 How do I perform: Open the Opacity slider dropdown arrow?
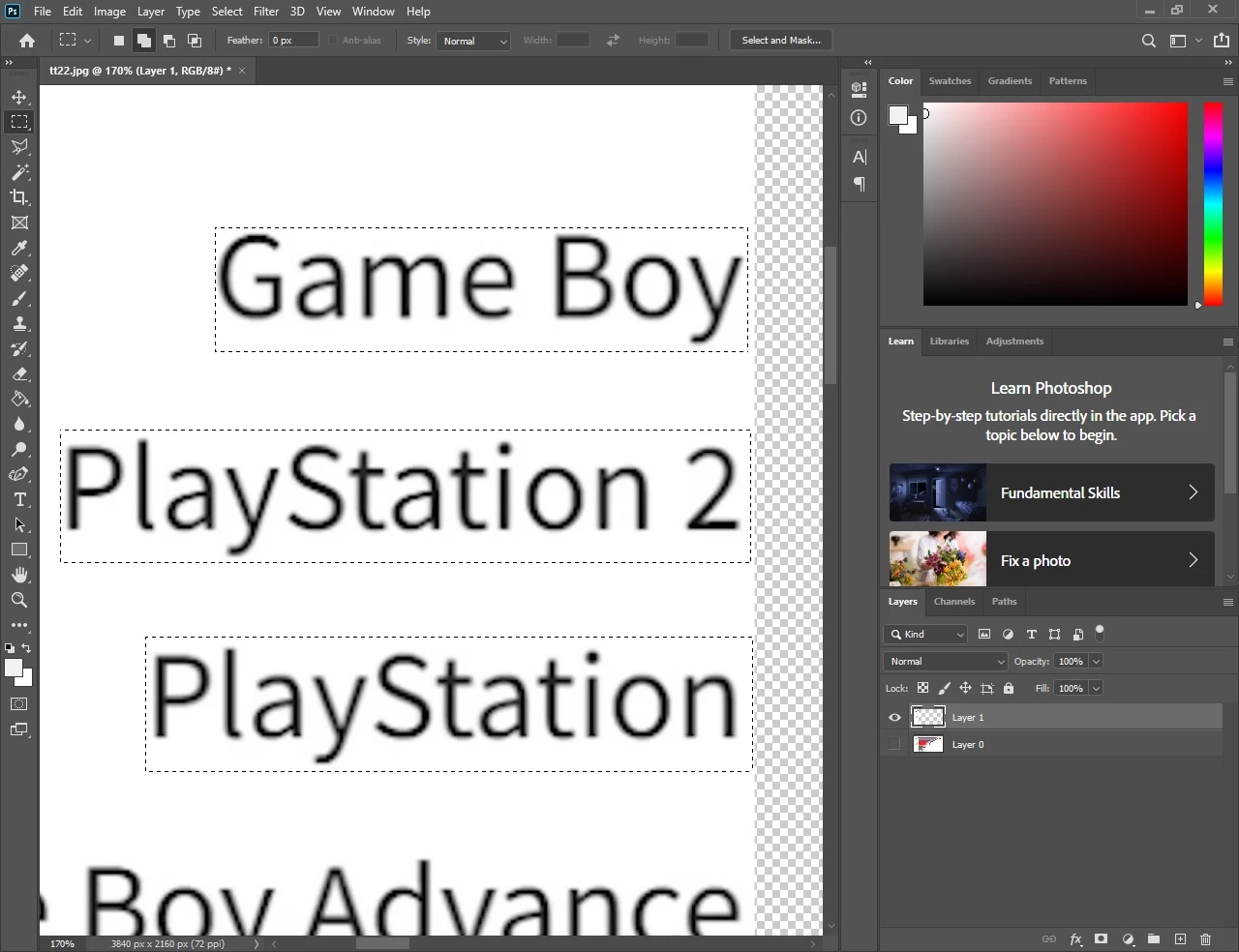click(x=1096, y=662)
